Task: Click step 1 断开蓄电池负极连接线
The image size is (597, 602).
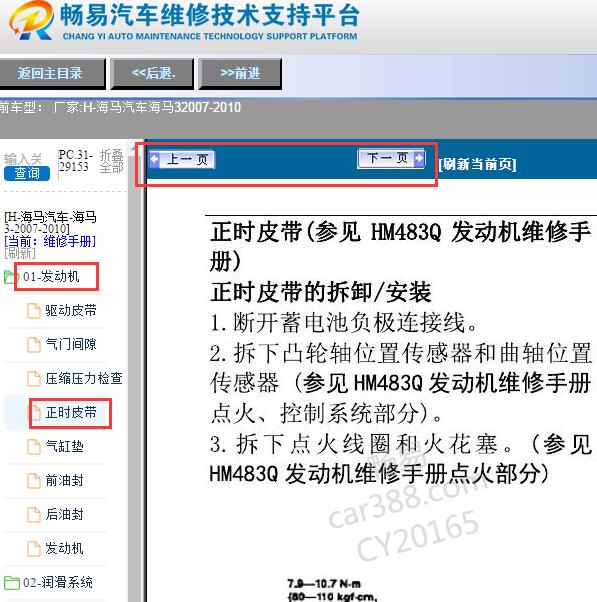Action: click(344, 322)
